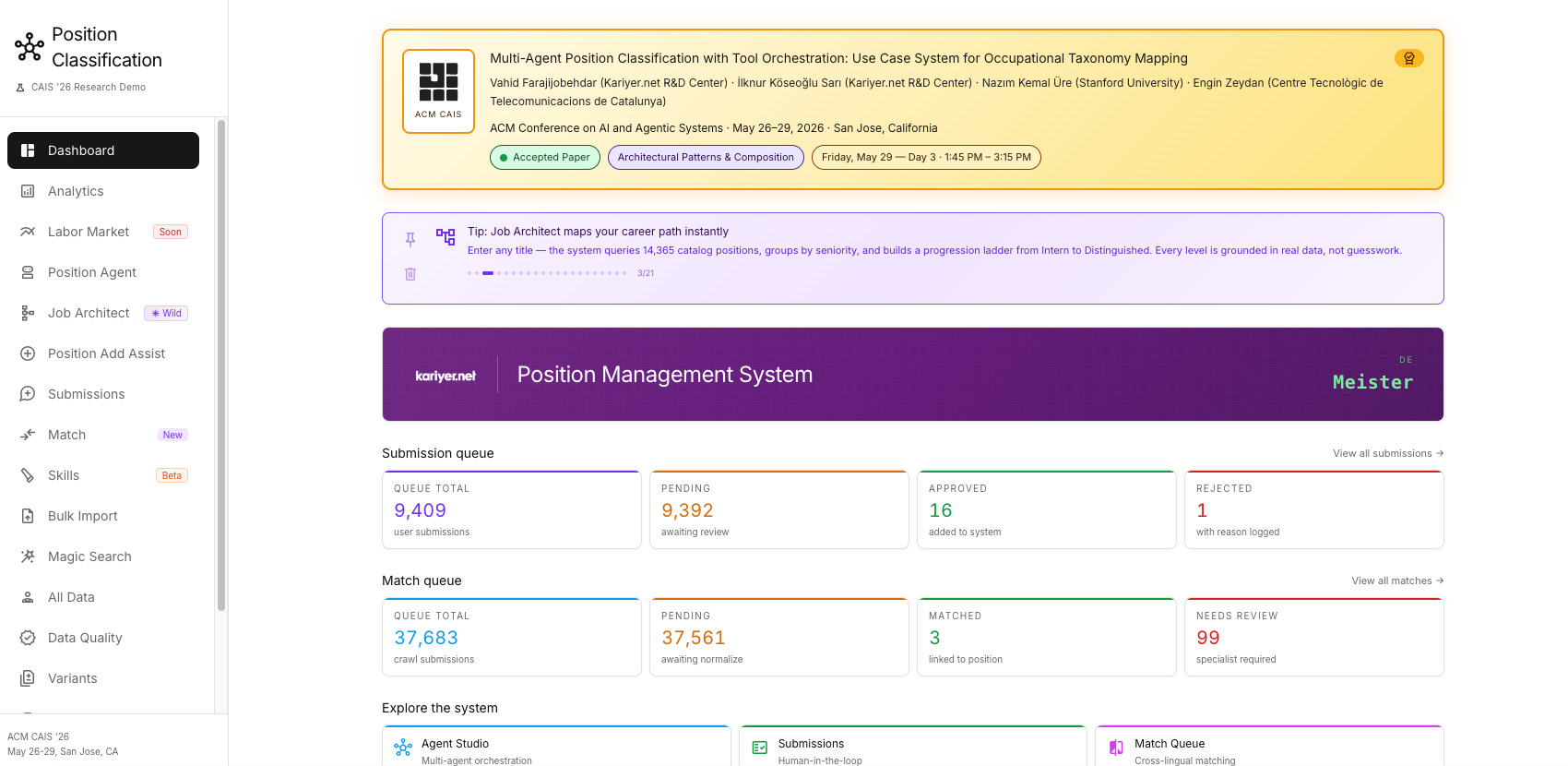Open the Dashboard menu item

tap(103, 150)
